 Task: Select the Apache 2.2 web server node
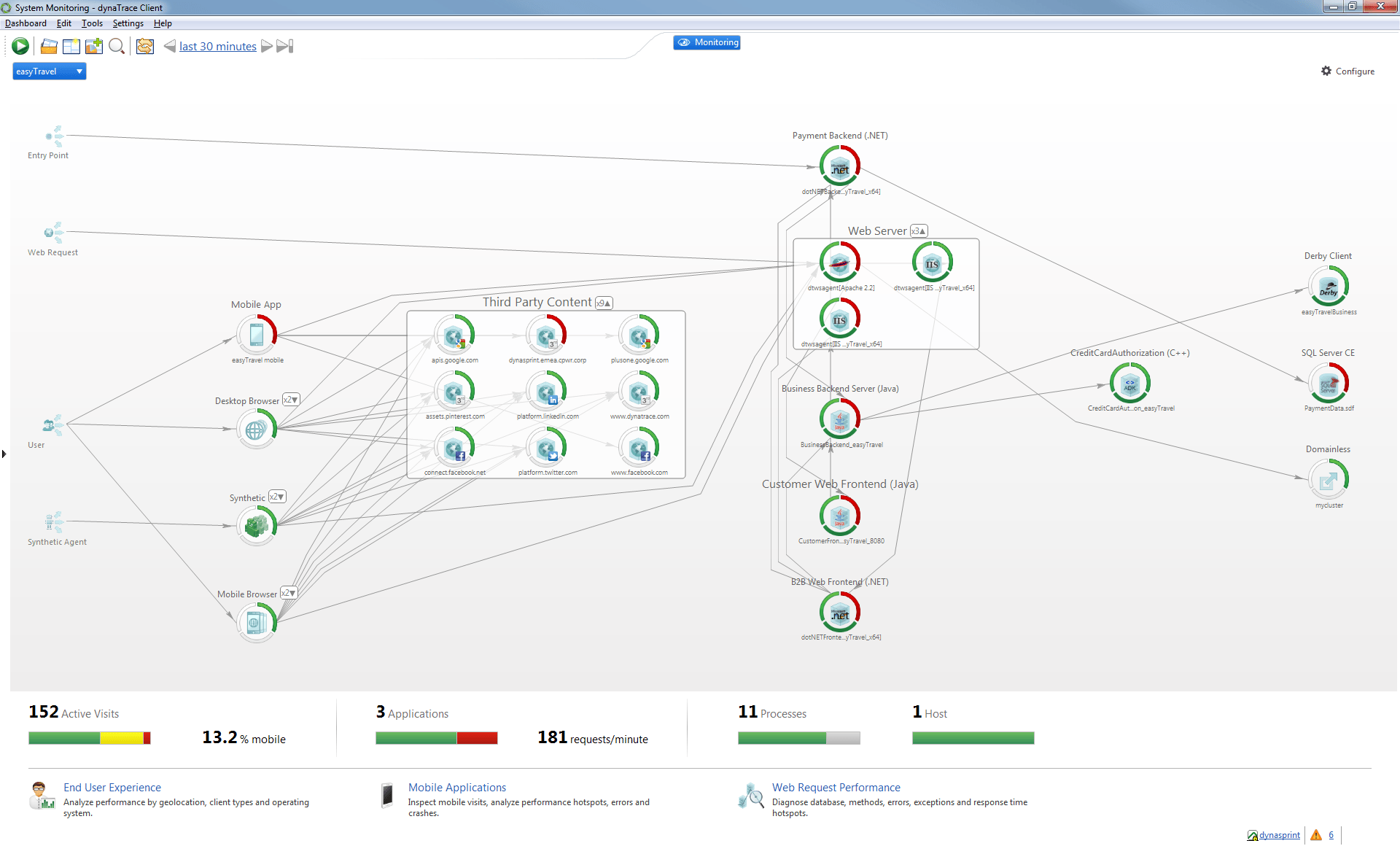tap(840, 263)
